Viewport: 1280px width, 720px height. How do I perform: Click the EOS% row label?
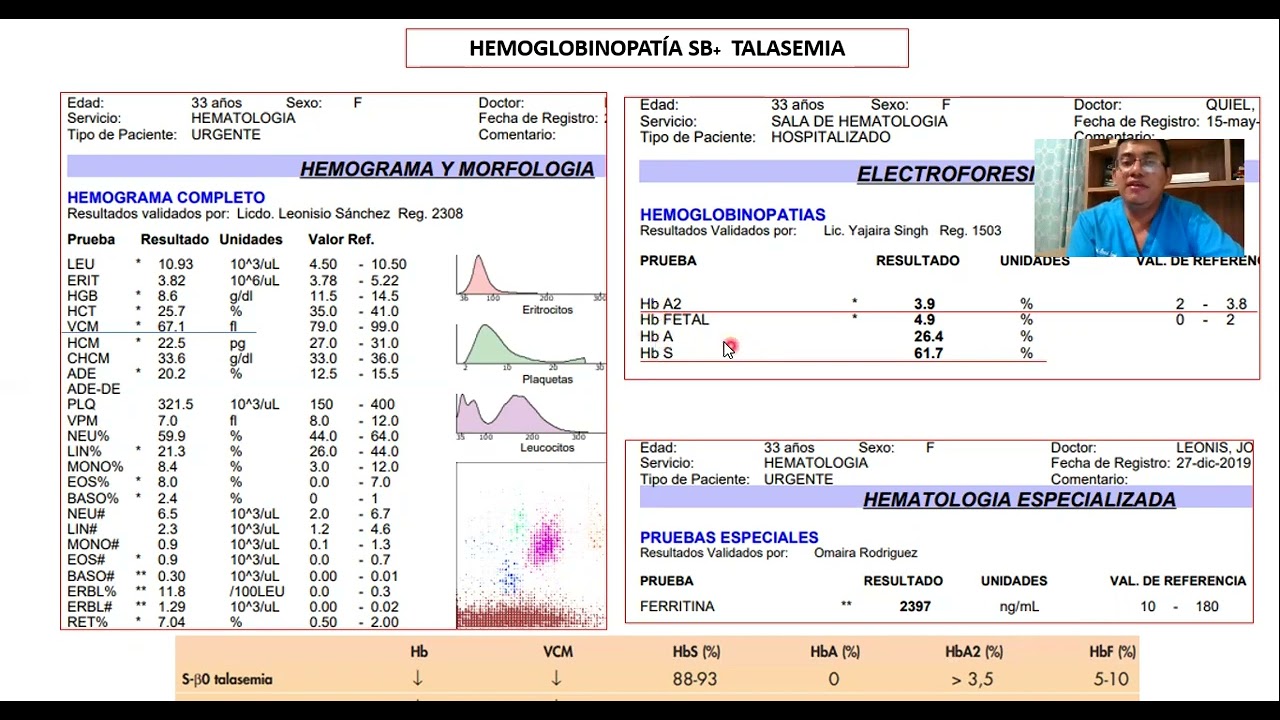(x=88, y=483)
